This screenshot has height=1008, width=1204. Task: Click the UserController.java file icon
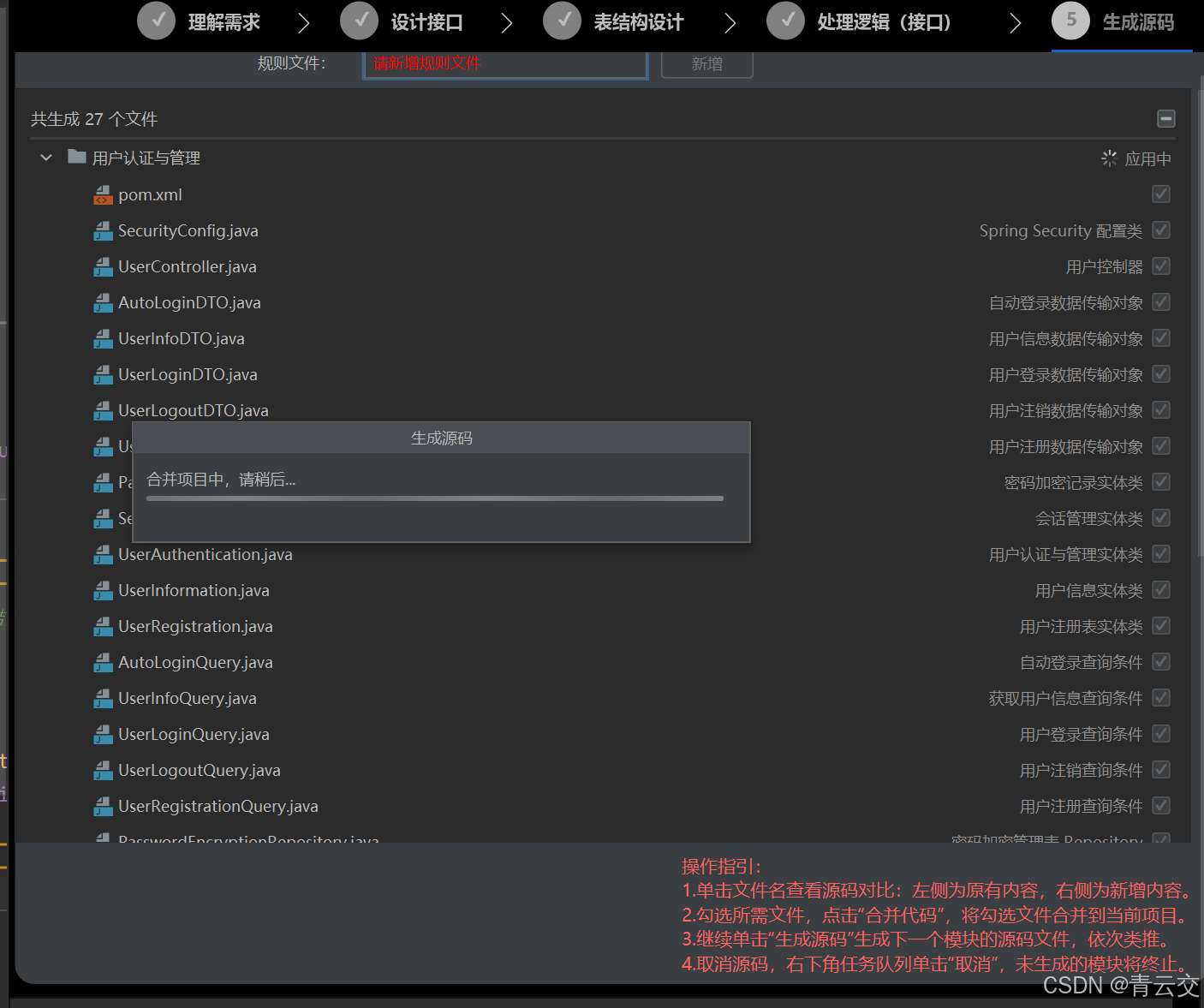tap(103, 267)
